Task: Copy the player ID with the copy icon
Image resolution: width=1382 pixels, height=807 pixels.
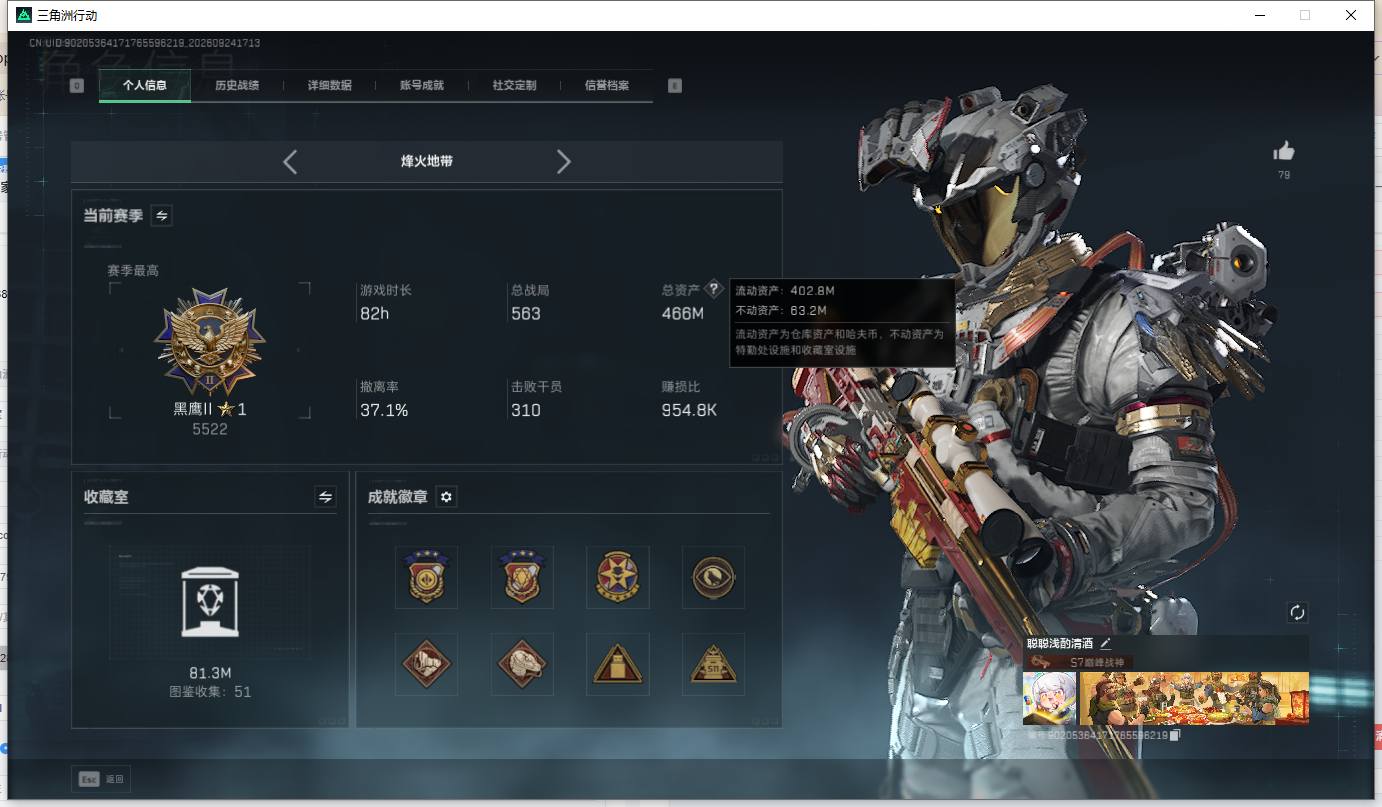Action: point(1176,735)
